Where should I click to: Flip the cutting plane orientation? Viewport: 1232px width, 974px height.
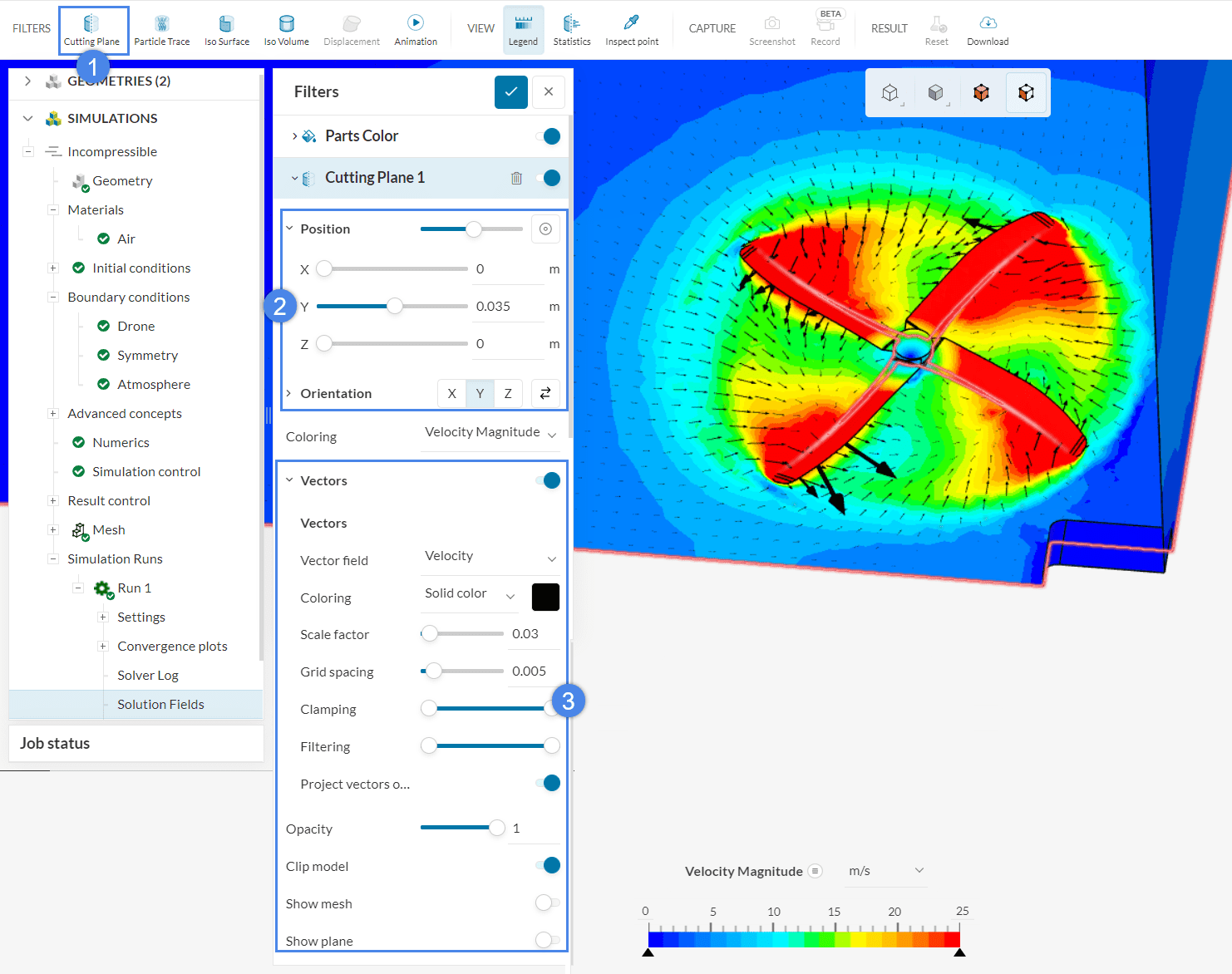[x=545, y=393]
